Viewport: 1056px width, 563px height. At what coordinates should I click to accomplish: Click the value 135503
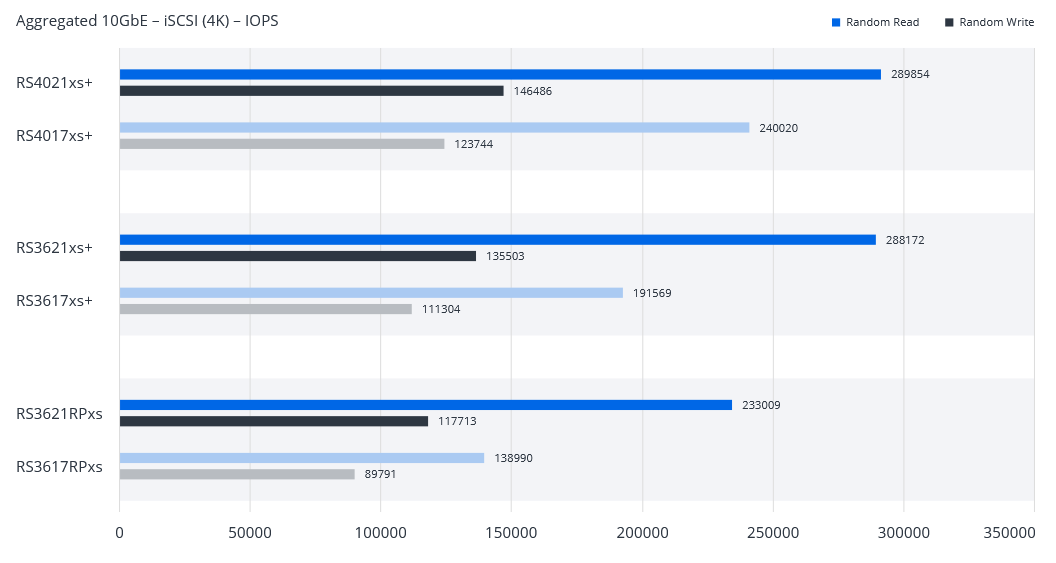coord(505,256)
